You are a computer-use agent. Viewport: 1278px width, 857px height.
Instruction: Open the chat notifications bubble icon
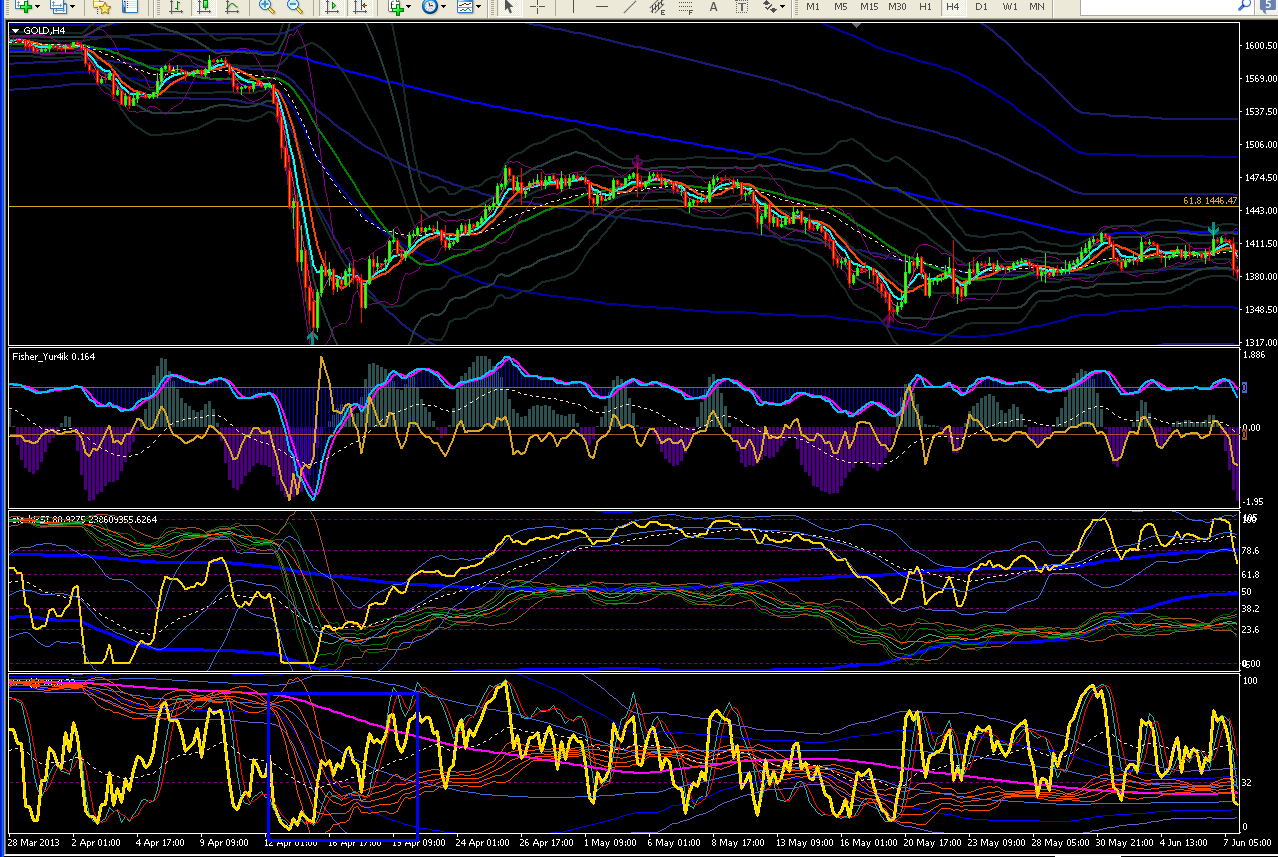click(x=1267, y=7)
